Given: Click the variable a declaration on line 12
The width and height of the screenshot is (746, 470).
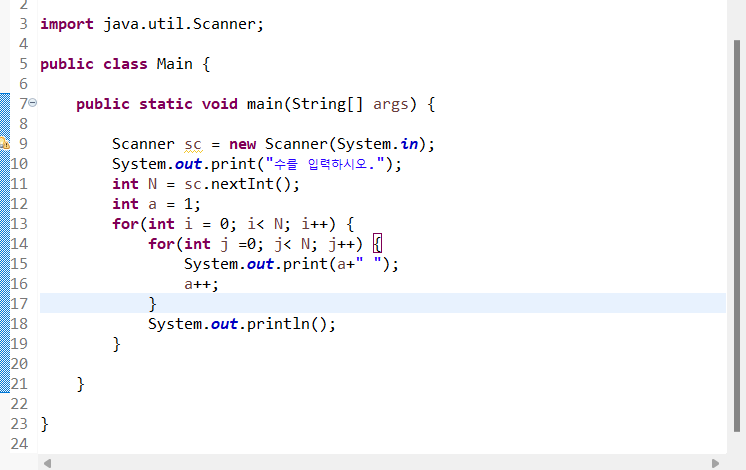Looking at the screenshot, I should click(x=152, y=204).
